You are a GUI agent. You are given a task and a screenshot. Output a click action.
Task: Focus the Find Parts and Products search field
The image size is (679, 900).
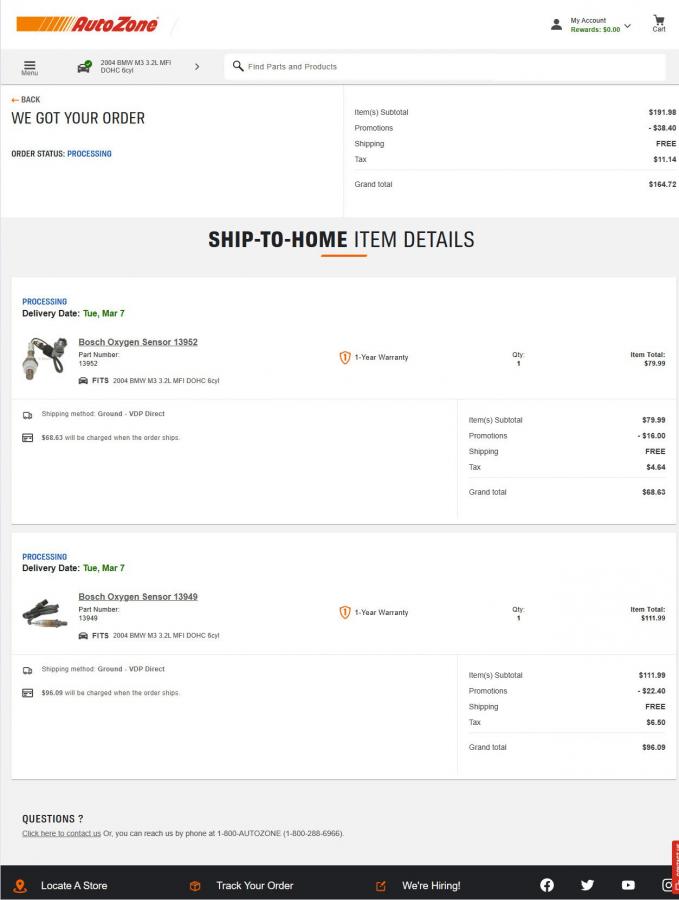click(450, 67)
